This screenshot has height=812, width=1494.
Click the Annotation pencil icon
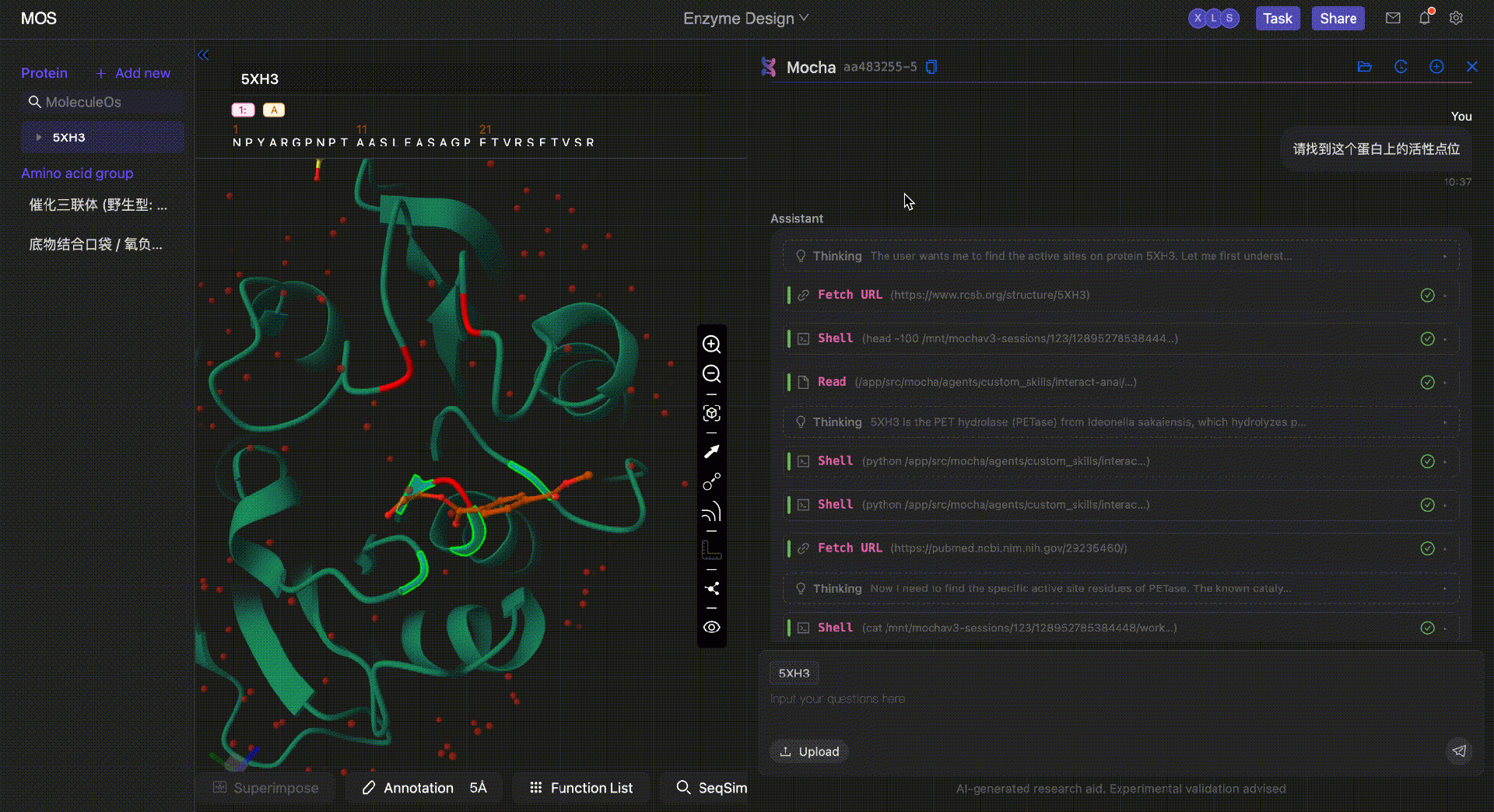click(369, 788)
